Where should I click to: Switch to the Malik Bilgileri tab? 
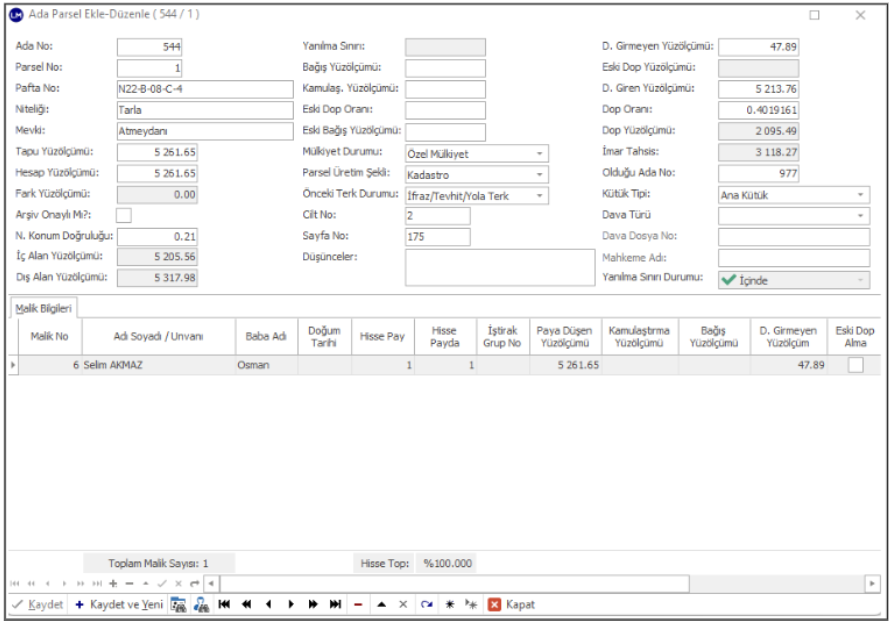[42, 310]
